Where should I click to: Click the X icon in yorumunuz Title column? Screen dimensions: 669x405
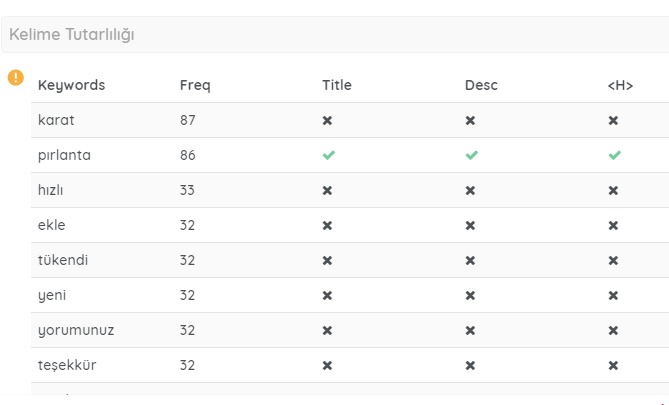tap(327, 331)
